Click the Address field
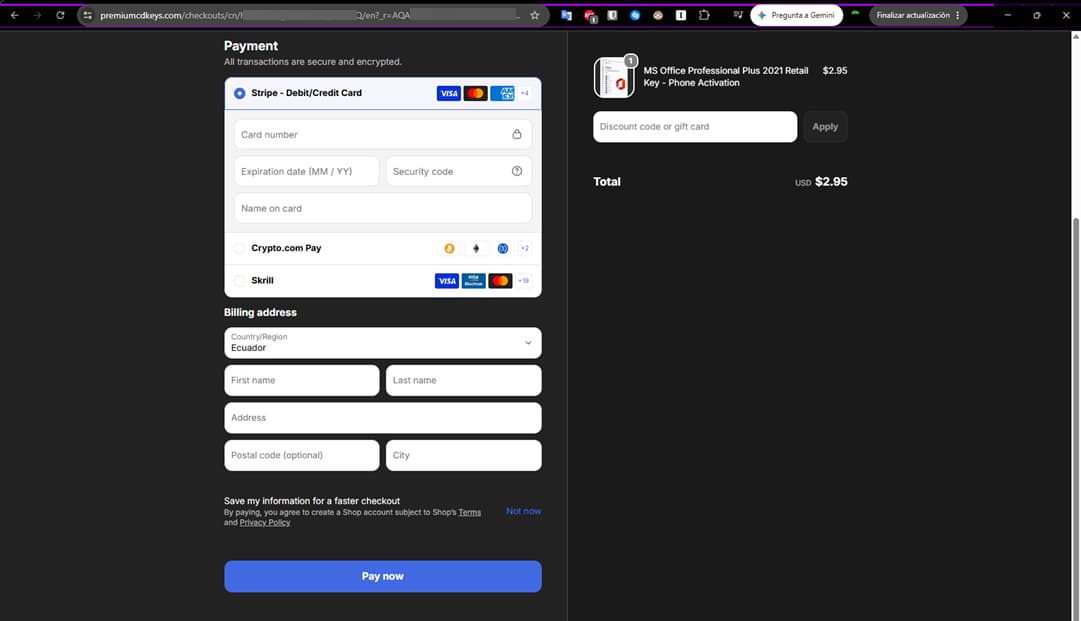Image resolution: width=1081 pixels, height=621 pixels. pos(383,418)
